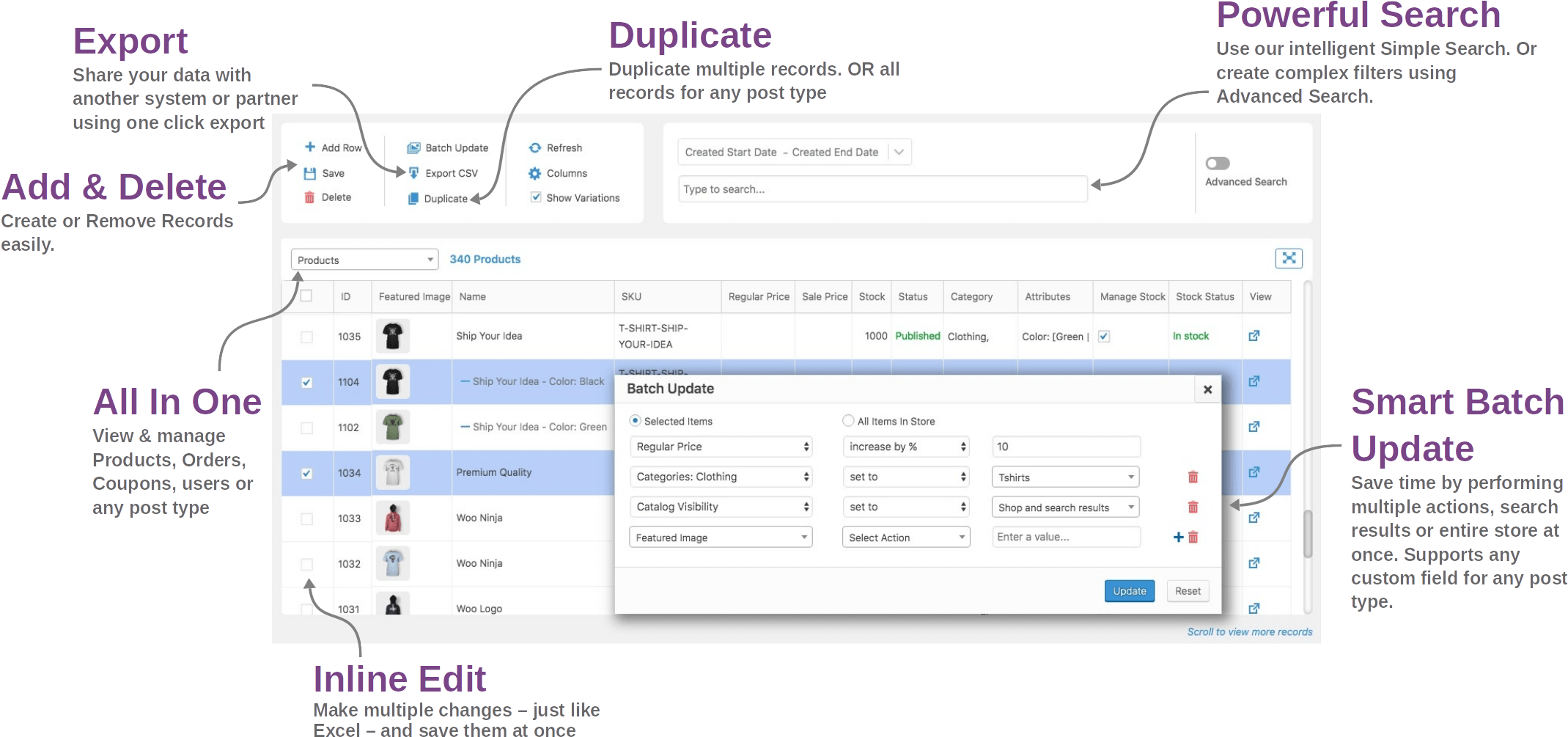Open the Products post type dropdown

pyautogui.click(x=364, y=260)
